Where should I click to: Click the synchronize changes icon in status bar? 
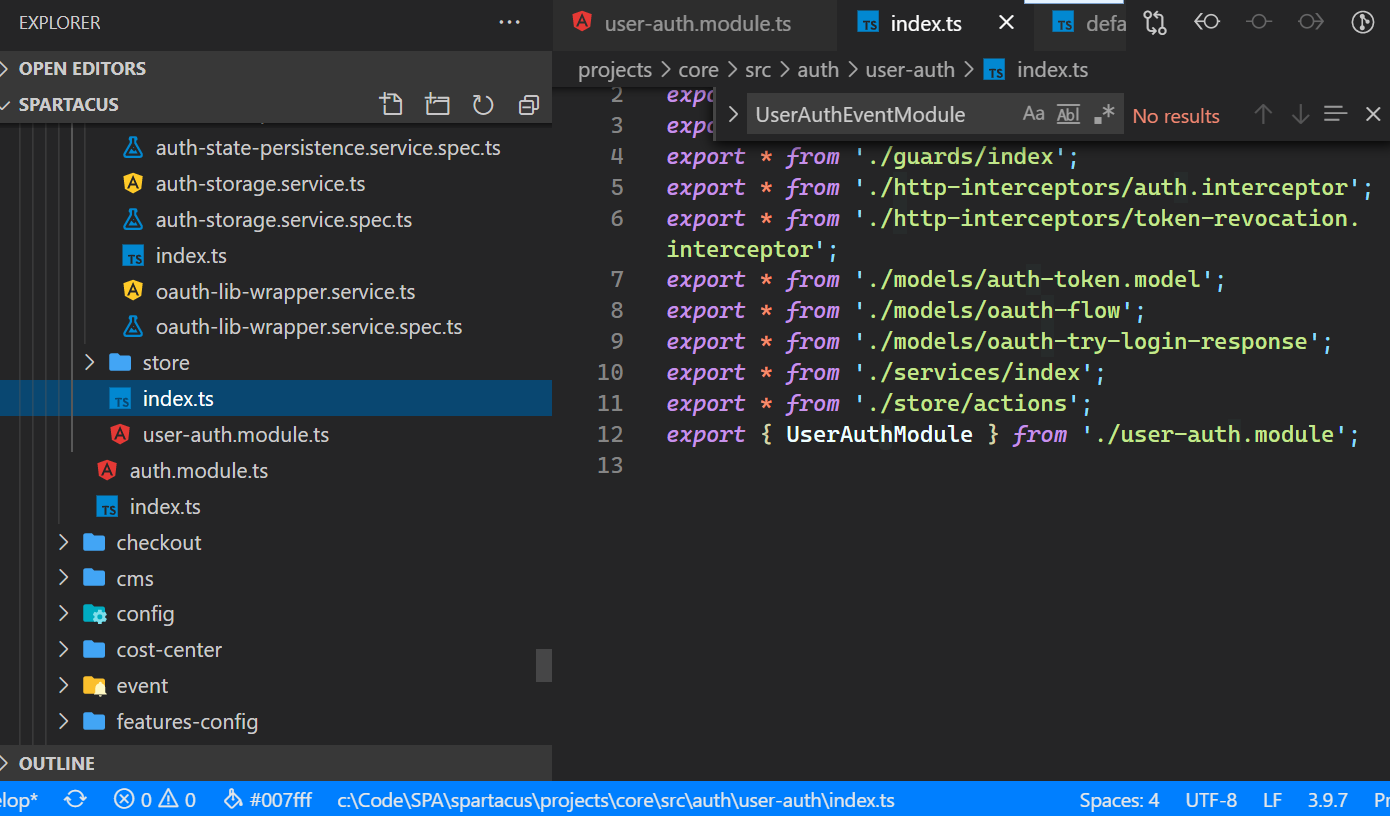(75, 800)
